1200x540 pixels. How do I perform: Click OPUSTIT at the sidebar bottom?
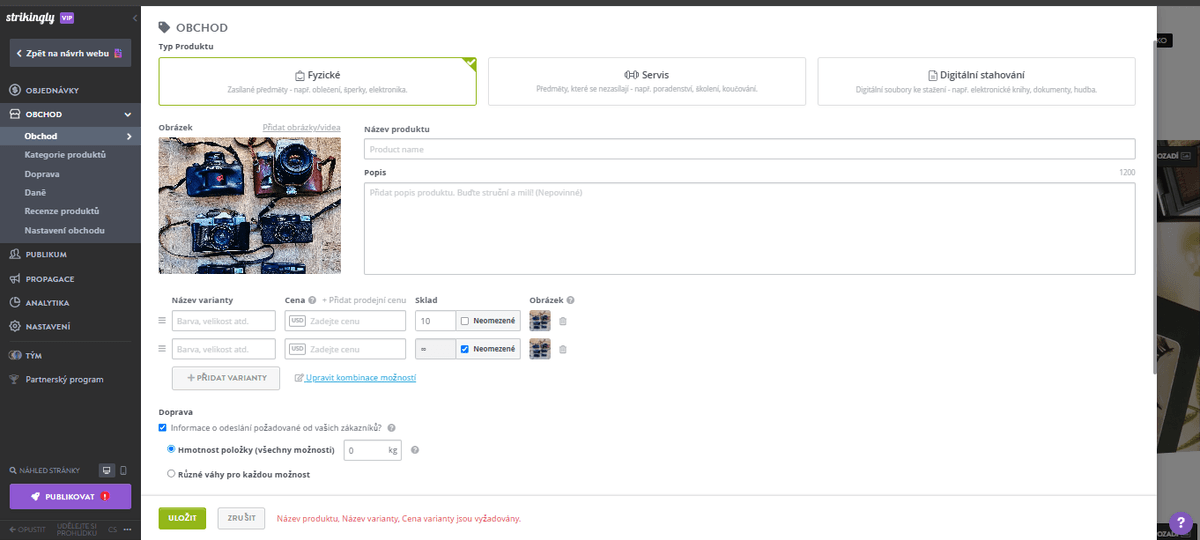27,529
